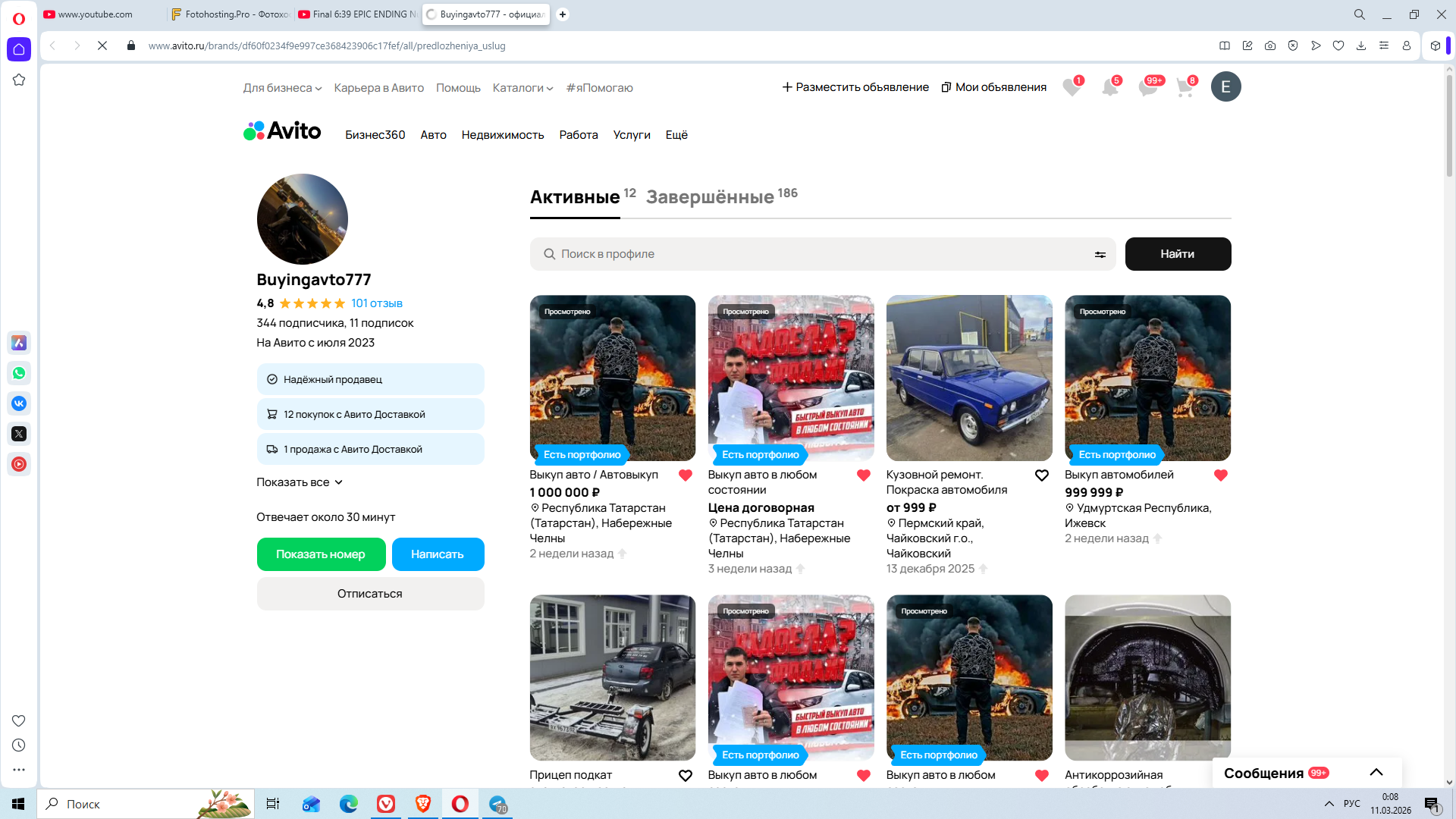Switch to the Завершённые tab
1456x819 pixels.
tap(710, 197)
